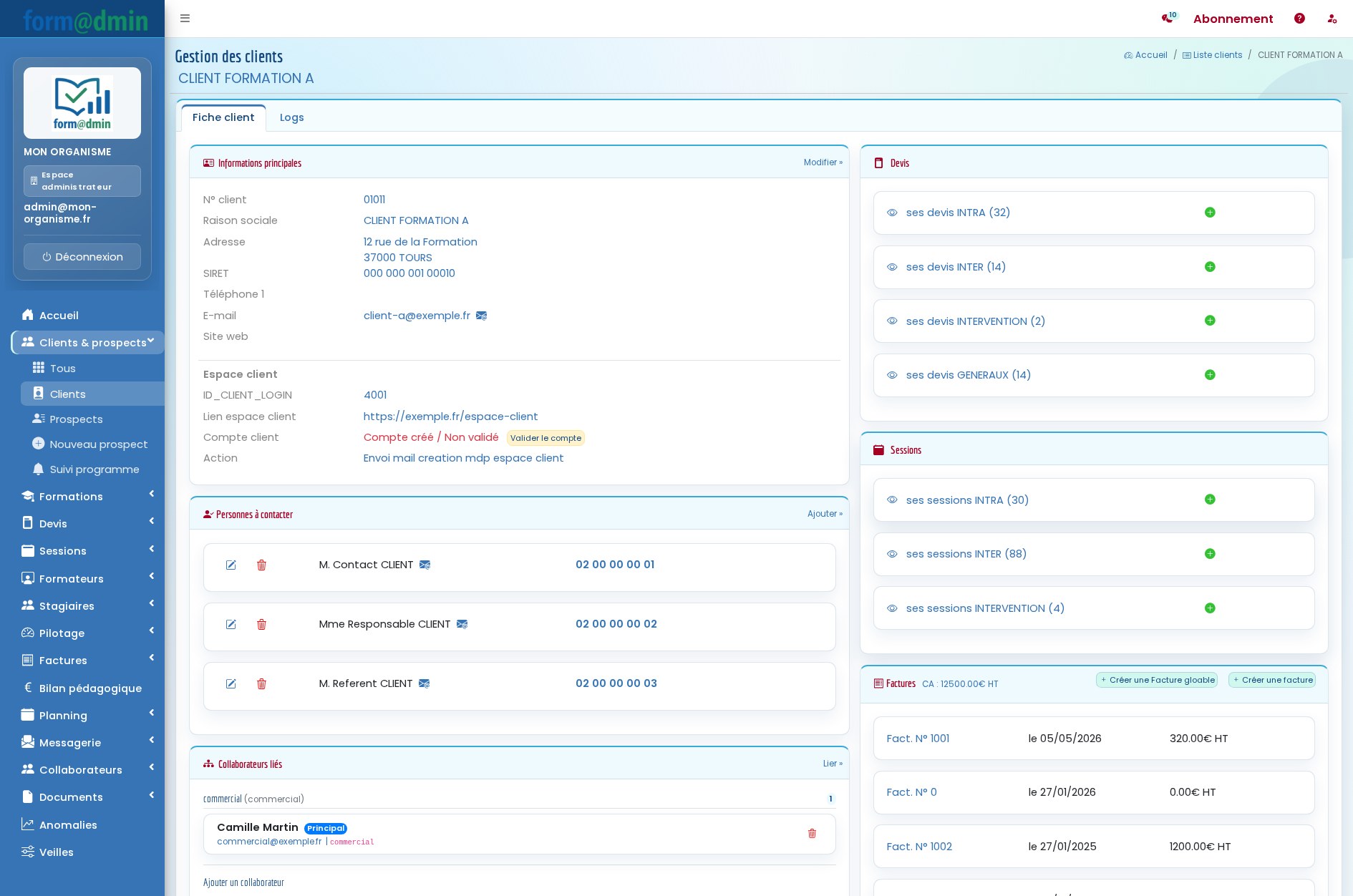This screenshot has height=896, width=1353.
Task: Show ses sessions INTERVENTION eye icon
Action: click(x=892, y=608)
